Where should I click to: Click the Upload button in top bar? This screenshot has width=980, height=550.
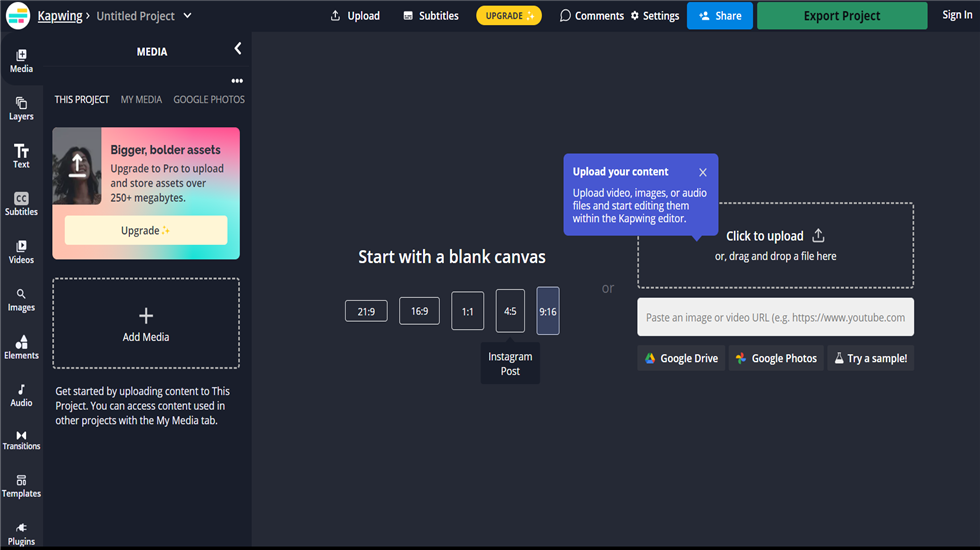pos(355,16)
